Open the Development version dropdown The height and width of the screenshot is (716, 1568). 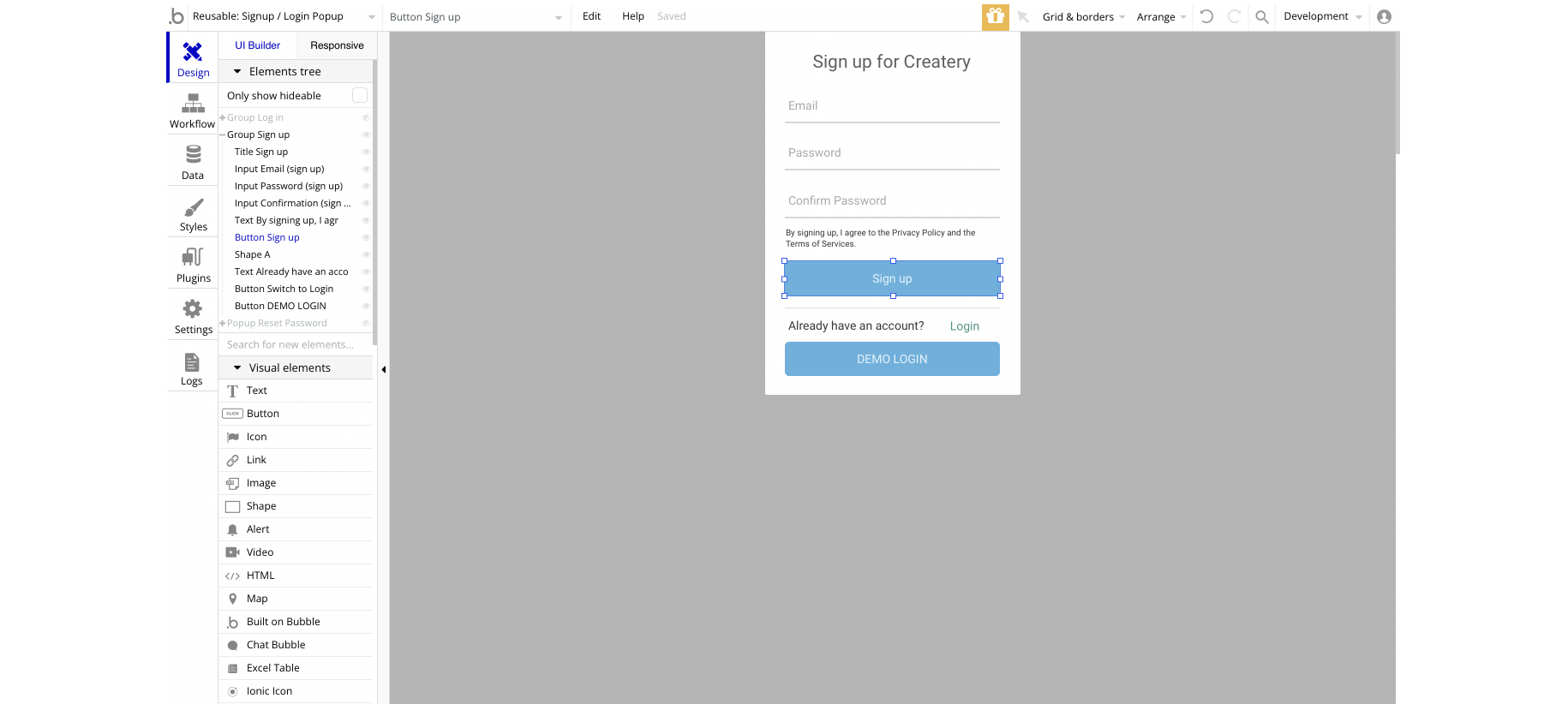1322,16
